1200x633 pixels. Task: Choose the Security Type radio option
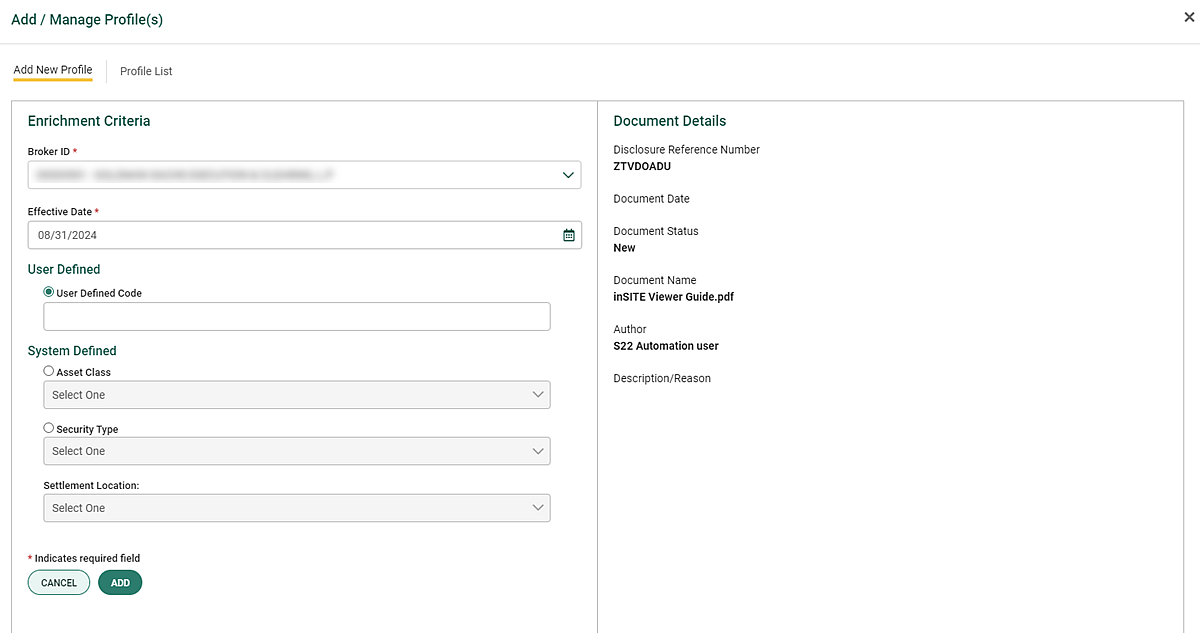pyautogui.click(x=49, y=428)
